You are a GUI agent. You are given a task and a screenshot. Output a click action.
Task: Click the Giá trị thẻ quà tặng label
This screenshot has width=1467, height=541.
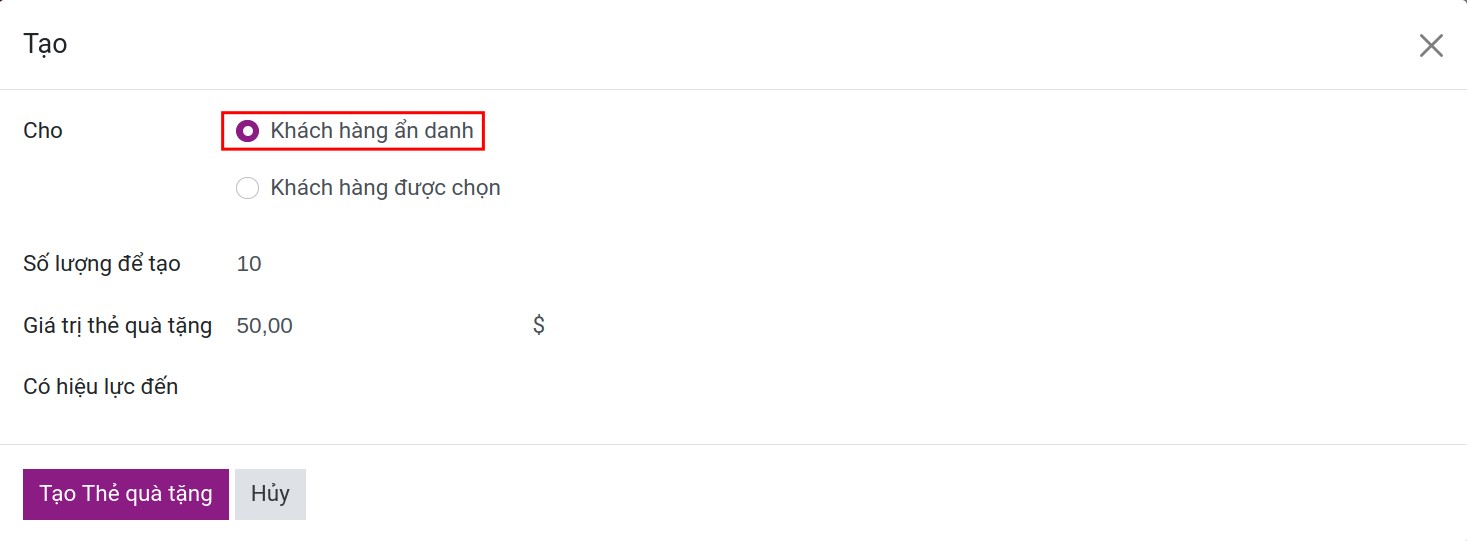coord(118,326)
